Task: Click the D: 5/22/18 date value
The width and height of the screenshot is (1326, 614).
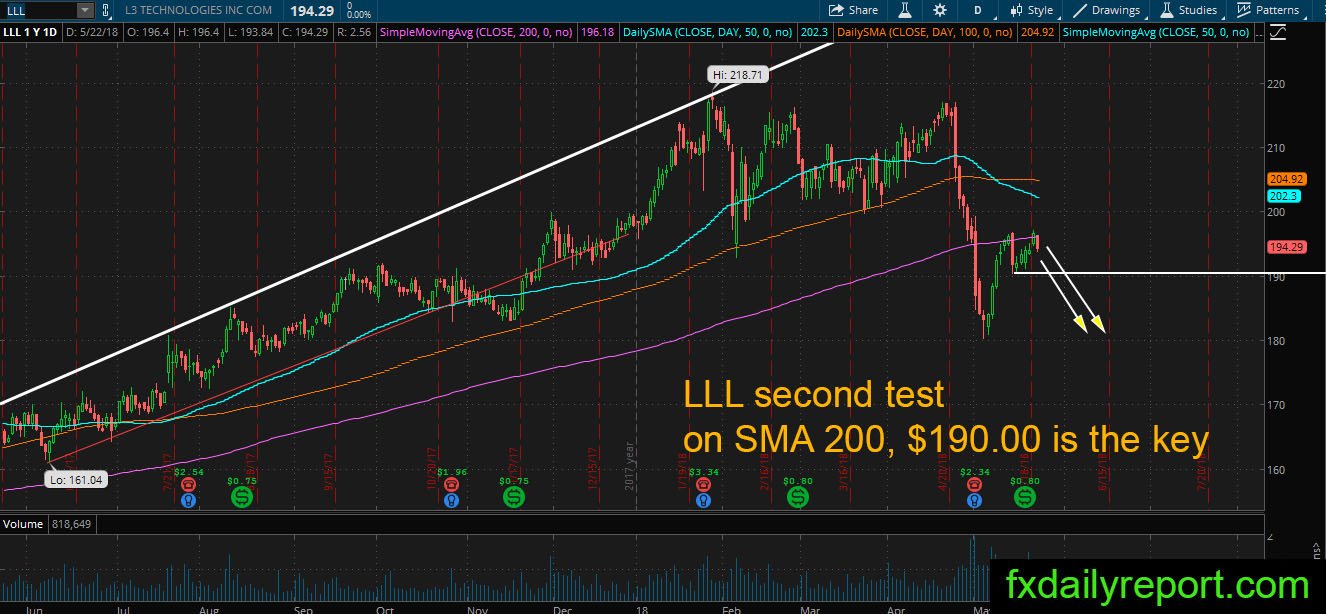Action: tap(92, 32)
